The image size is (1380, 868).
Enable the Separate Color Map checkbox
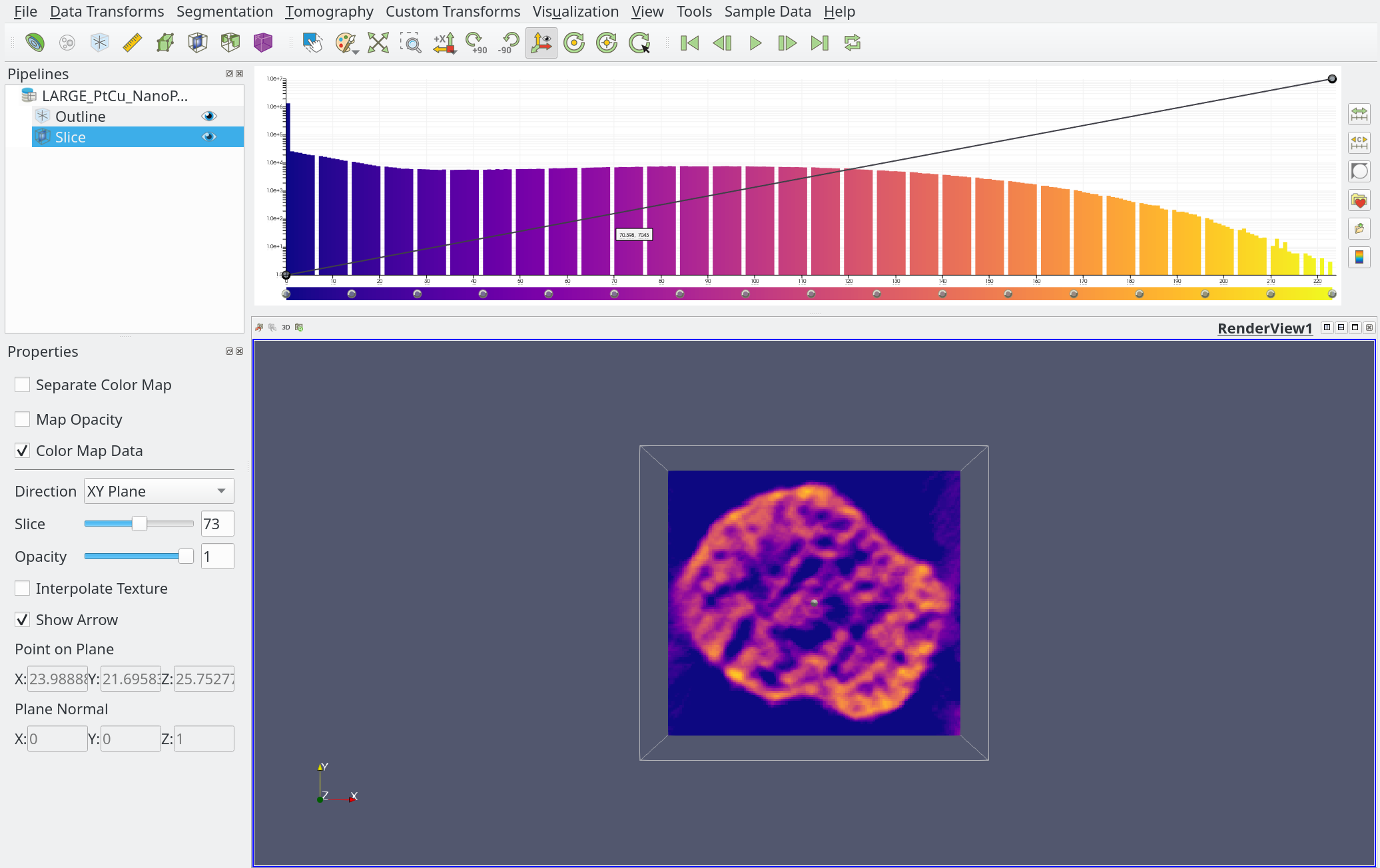click(22, 385)
